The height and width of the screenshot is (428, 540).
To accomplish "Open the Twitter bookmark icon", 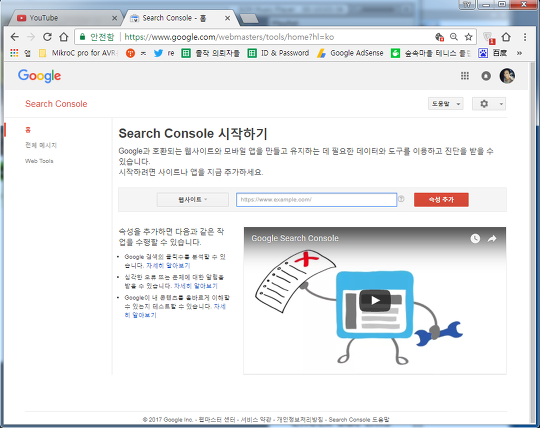I will pos(158,53).
